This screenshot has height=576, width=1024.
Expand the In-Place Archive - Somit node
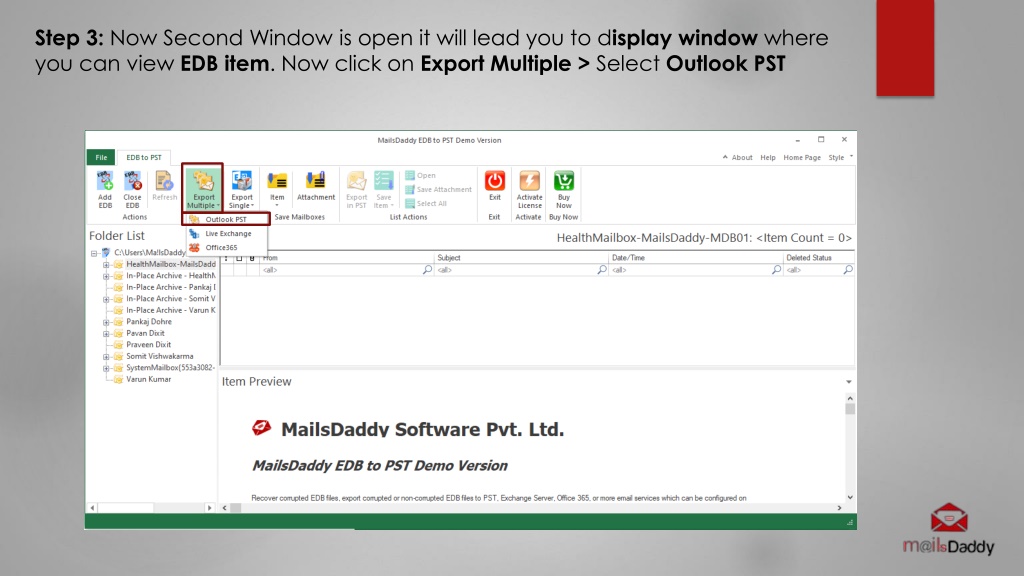point(106,299)
